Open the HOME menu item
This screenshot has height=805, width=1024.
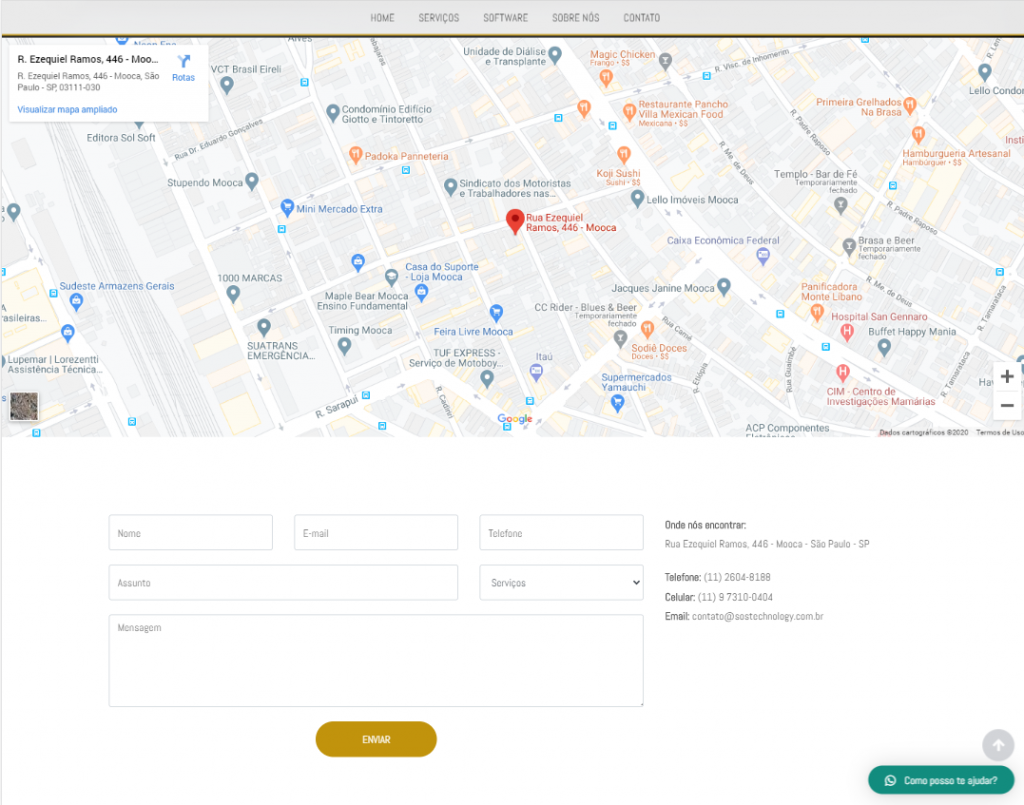[382, 18]
